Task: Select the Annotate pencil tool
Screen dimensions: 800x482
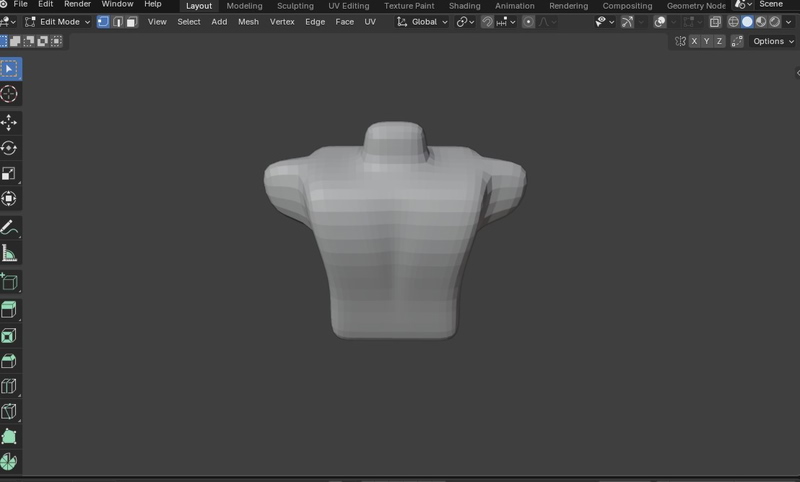Action: (x=9, y=228)
